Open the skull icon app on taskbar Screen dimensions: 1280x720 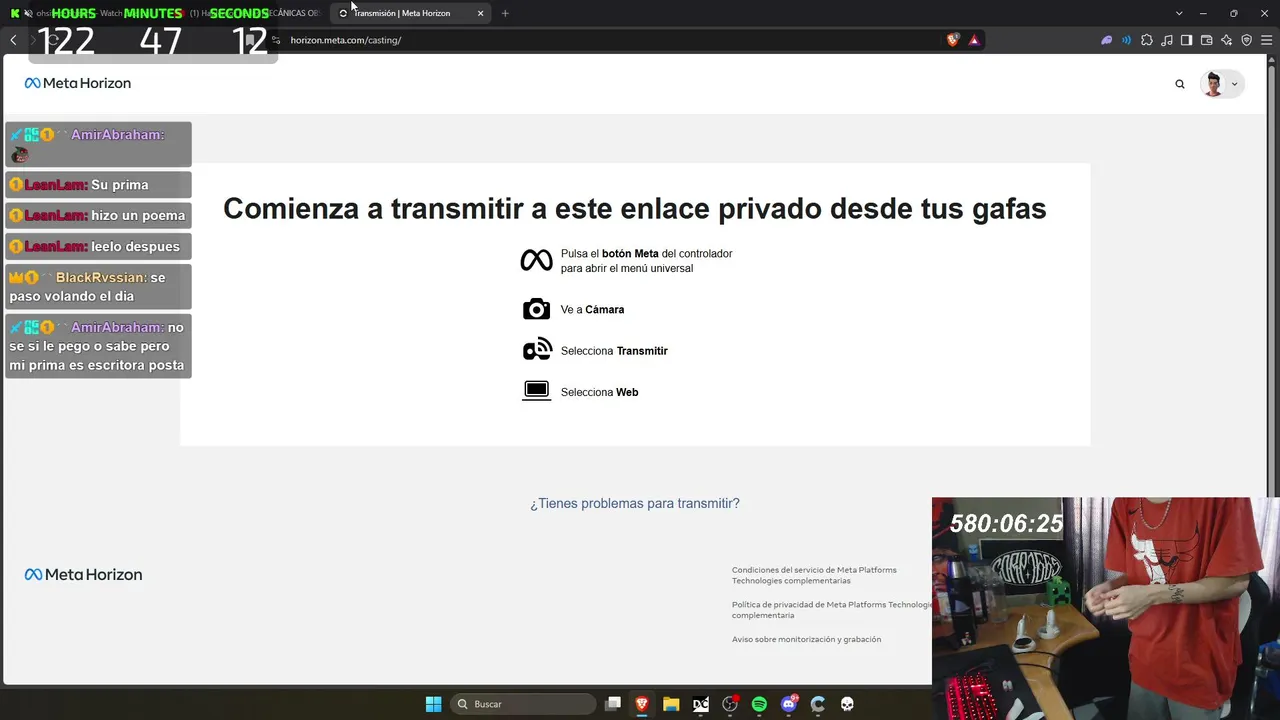(847, 704)
